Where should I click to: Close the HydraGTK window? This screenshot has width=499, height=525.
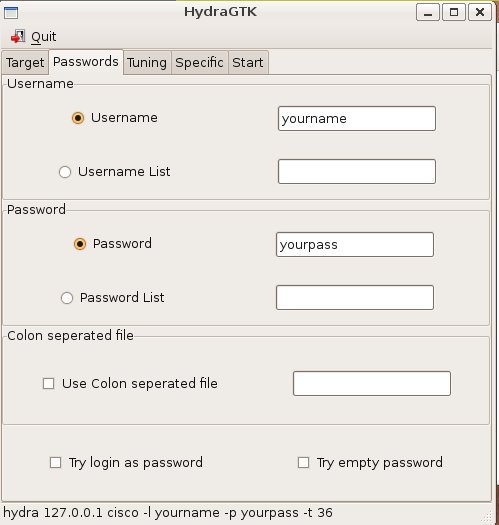coord(480,12)
